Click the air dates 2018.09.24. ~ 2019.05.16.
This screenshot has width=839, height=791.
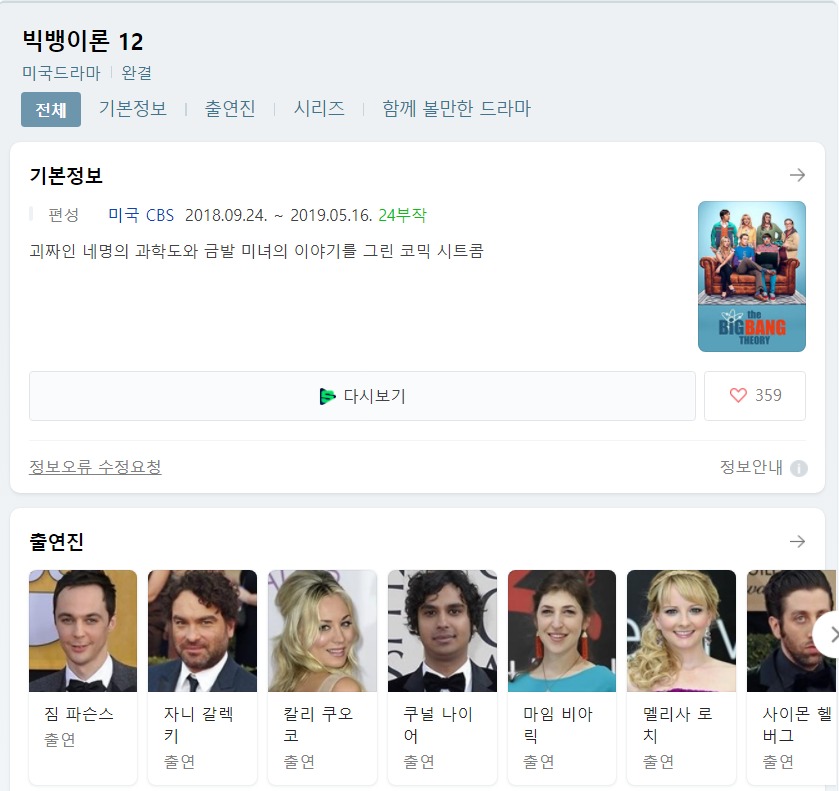pos(278,215)
